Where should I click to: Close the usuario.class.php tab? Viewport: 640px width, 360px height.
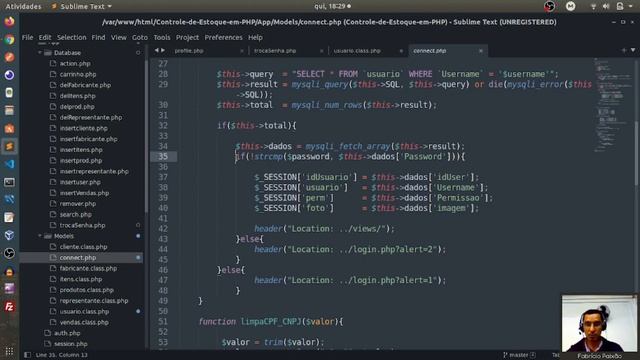click(401, 51)
